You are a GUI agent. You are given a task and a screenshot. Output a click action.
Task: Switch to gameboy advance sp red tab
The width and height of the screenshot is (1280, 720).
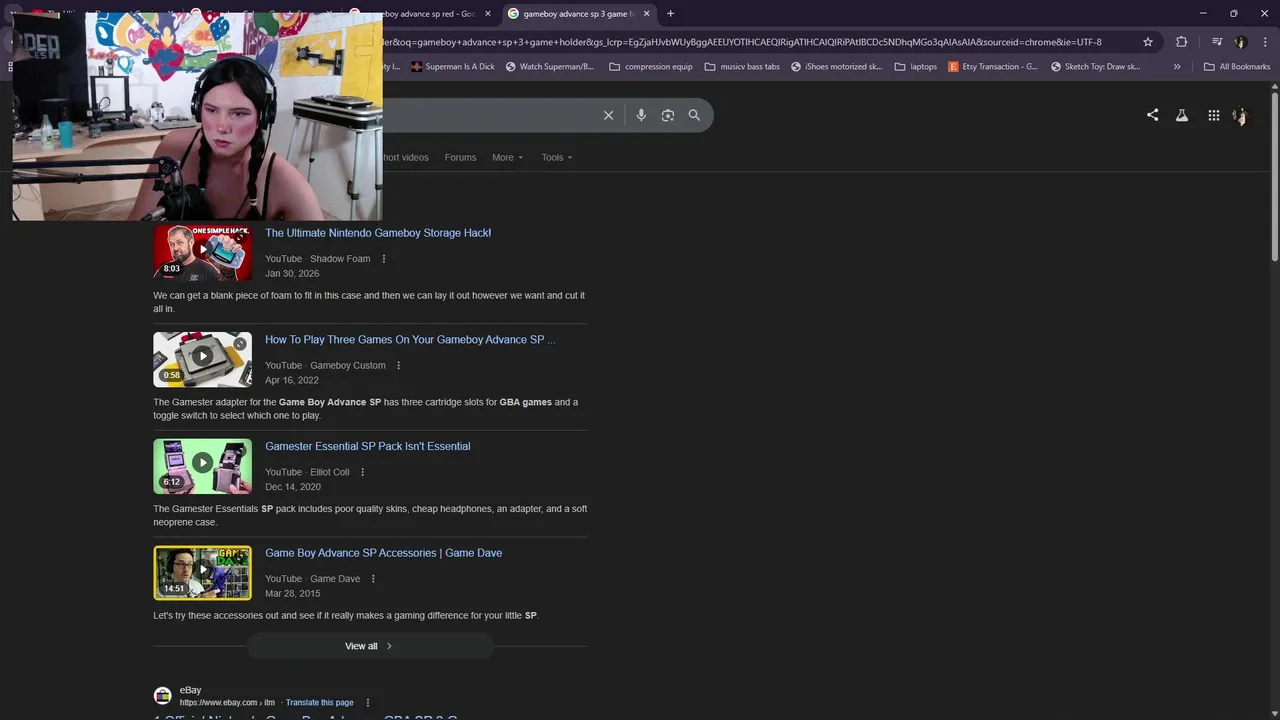425,14
